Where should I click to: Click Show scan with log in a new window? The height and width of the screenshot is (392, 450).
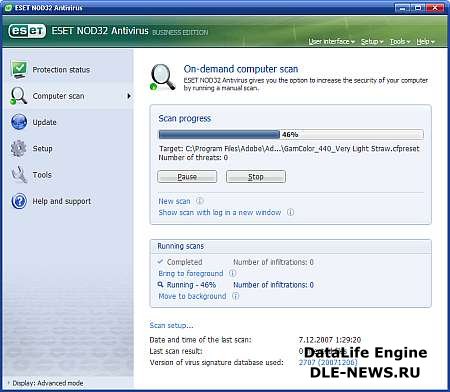tap(220, 212)
